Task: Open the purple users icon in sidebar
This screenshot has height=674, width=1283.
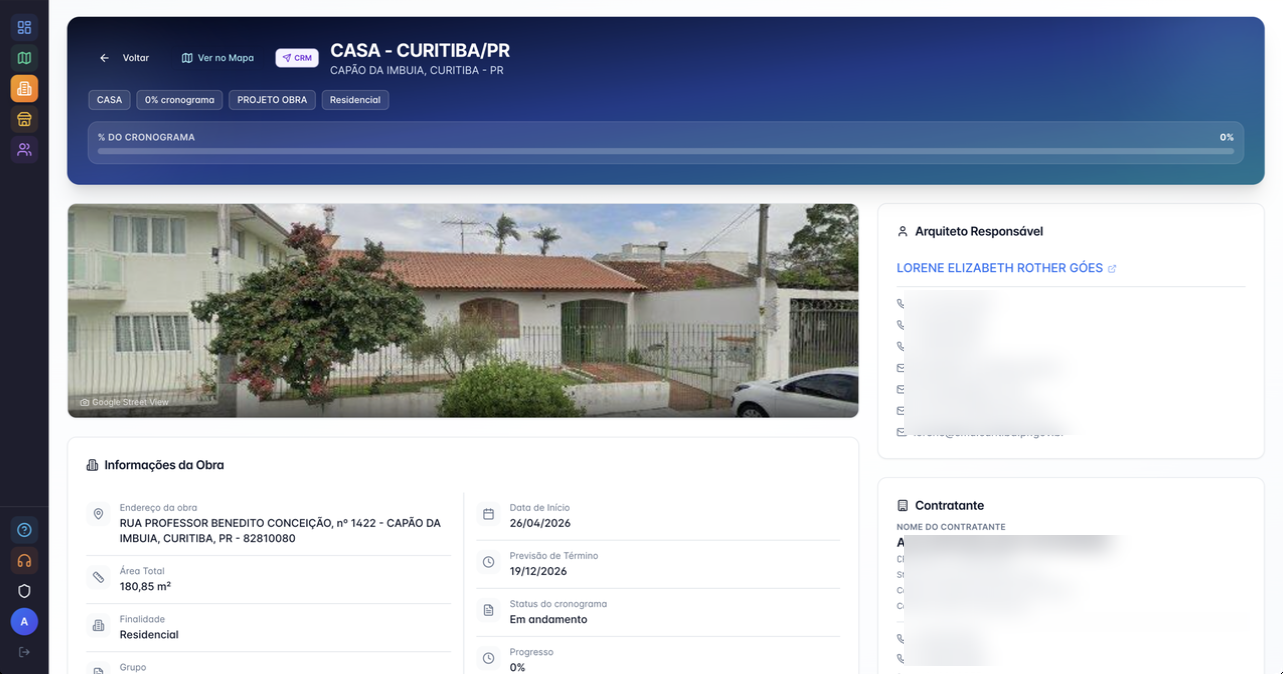Action: coord(24,150)
